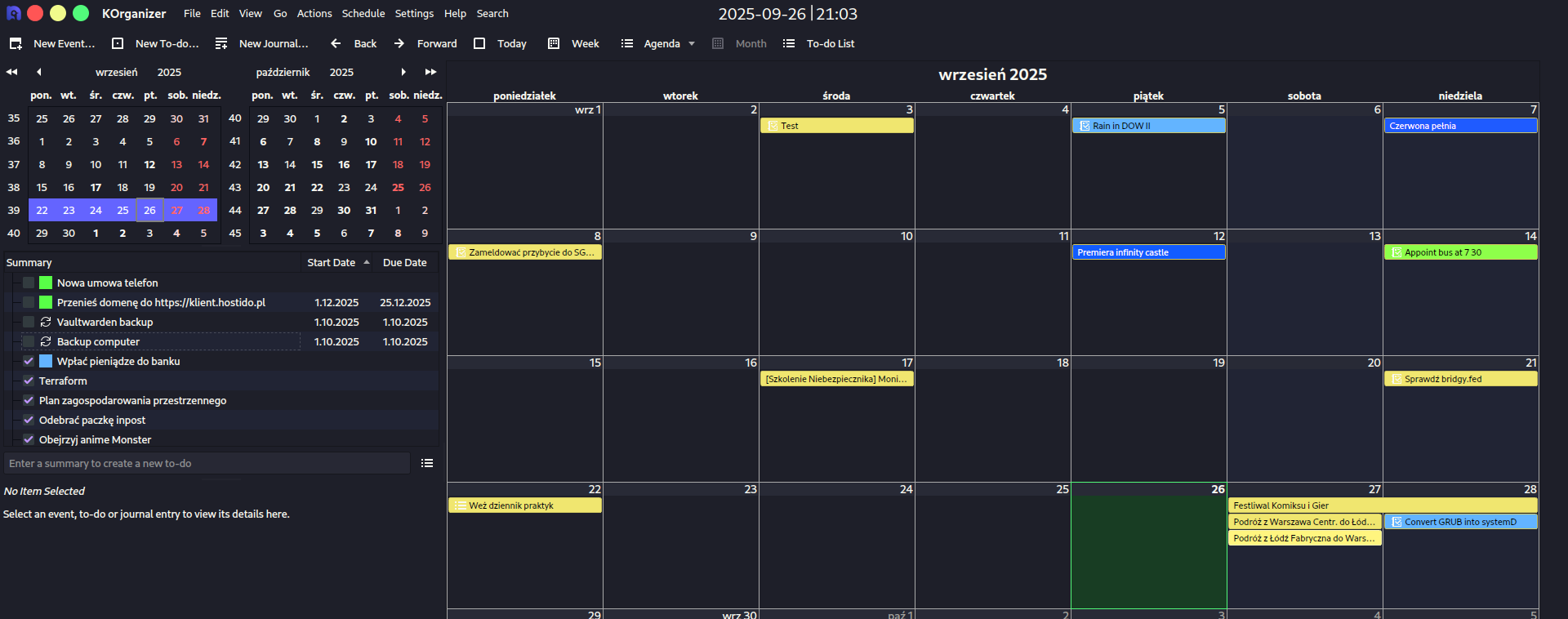Check the Nowa umowa telefon to-do

tap(29, 283)
